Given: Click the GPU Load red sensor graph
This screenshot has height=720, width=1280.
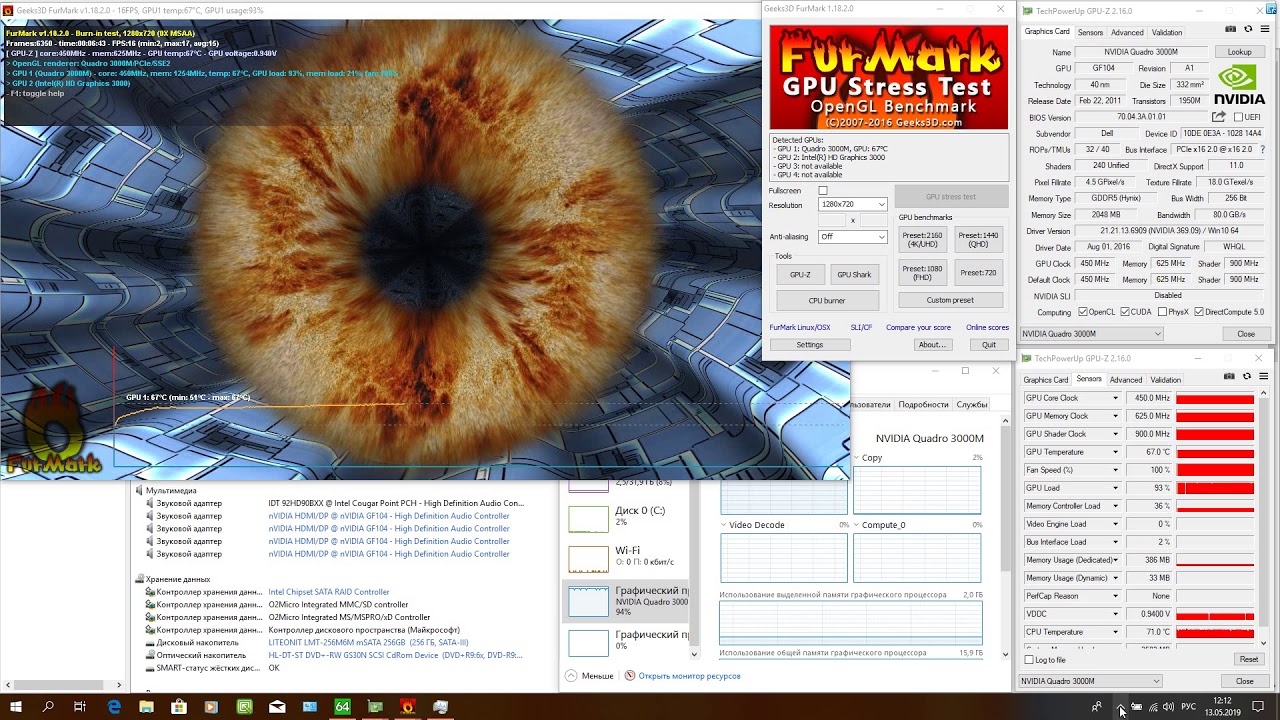Looking at the screenshot, I should point(1215,488).
